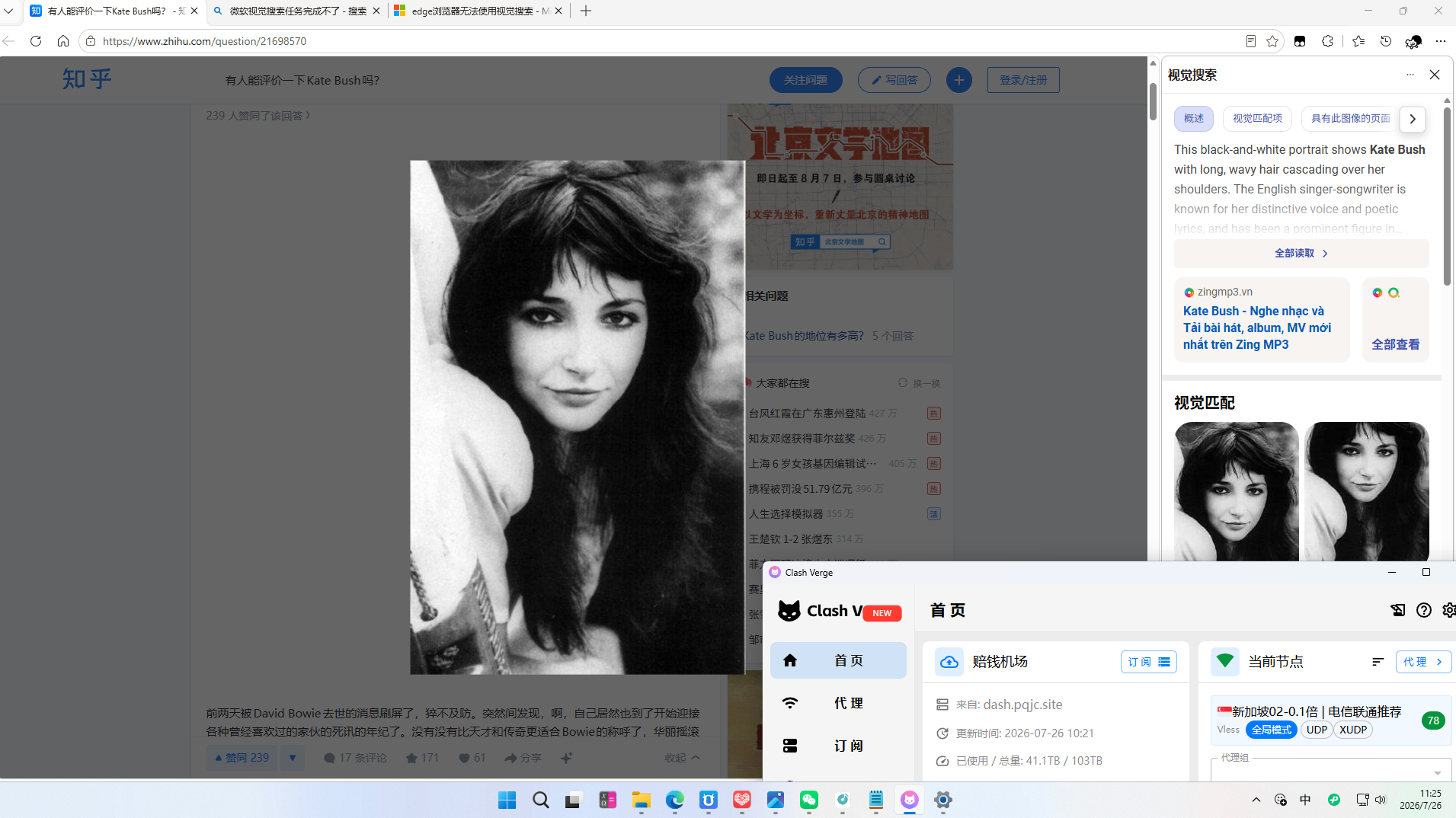
Task: Open browser history clock icon
Action: click(x=1386, y=41)
